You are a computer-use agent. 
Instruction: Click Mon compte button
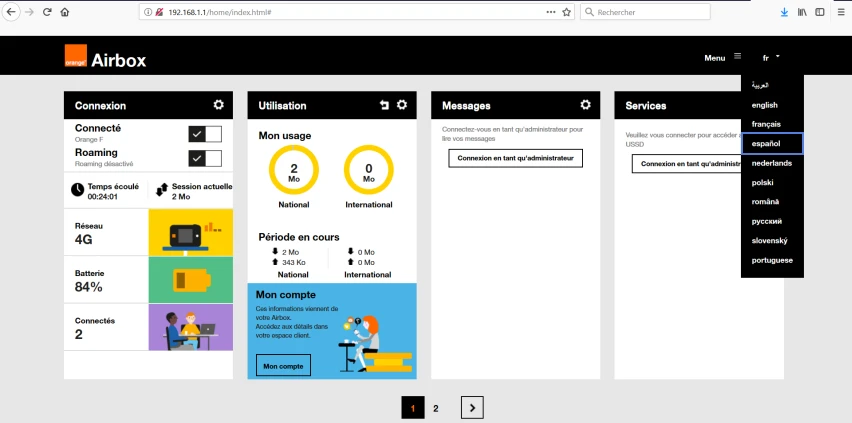(x=283, y=365)
